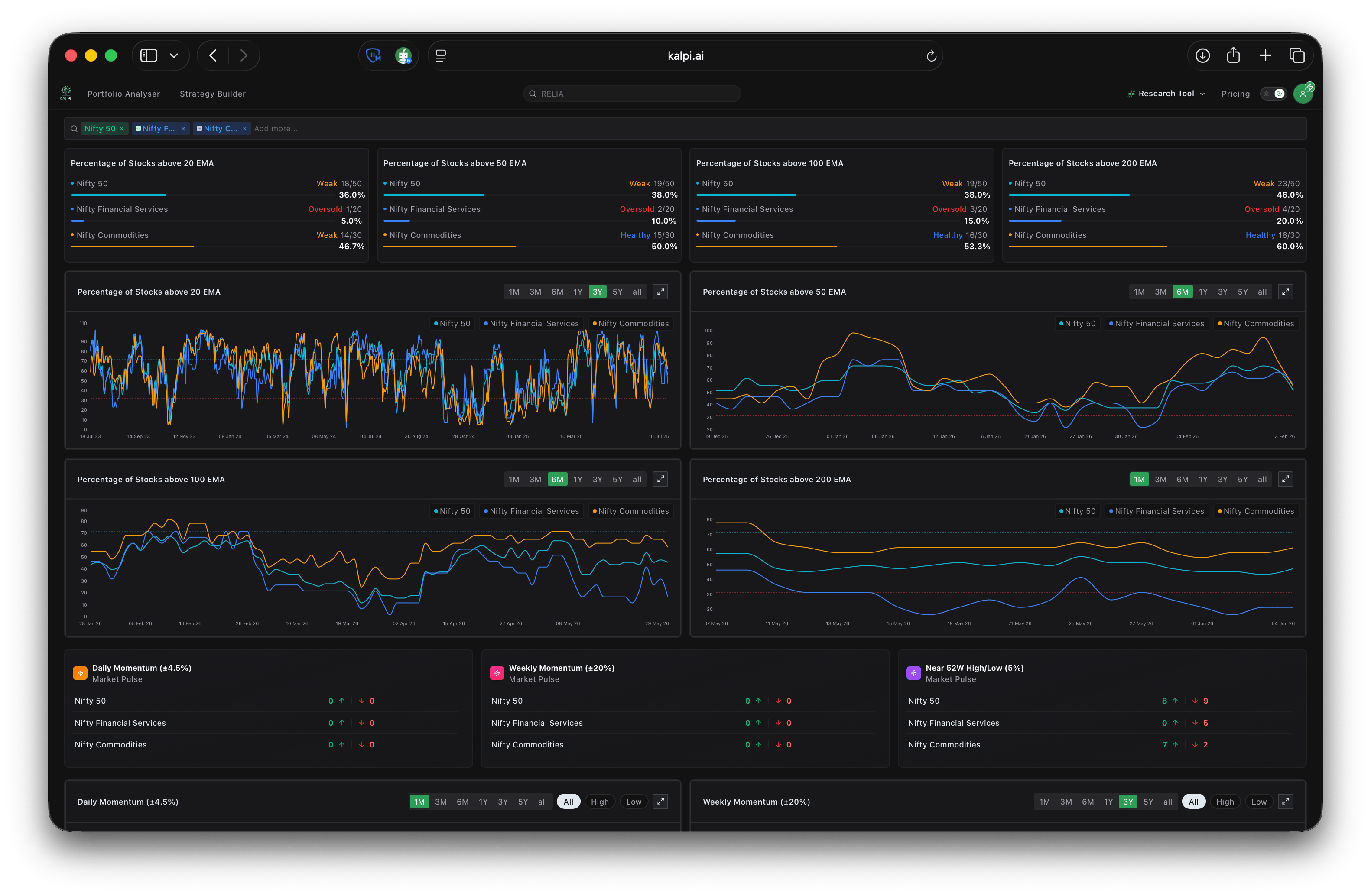This screenshot has width=1371, height=896.
Task: Open the user profile avatar
Action: 1303,93
